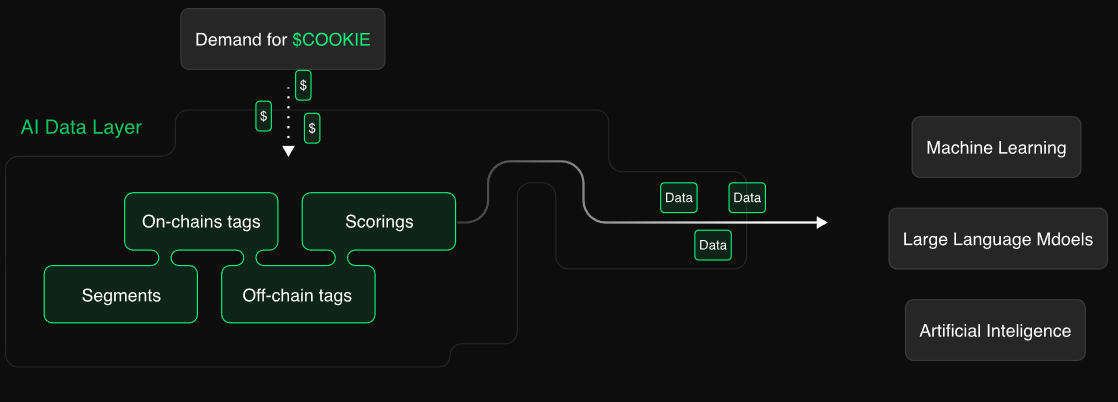
Task: Select the Scorings node
Action: tap(379, 221)
